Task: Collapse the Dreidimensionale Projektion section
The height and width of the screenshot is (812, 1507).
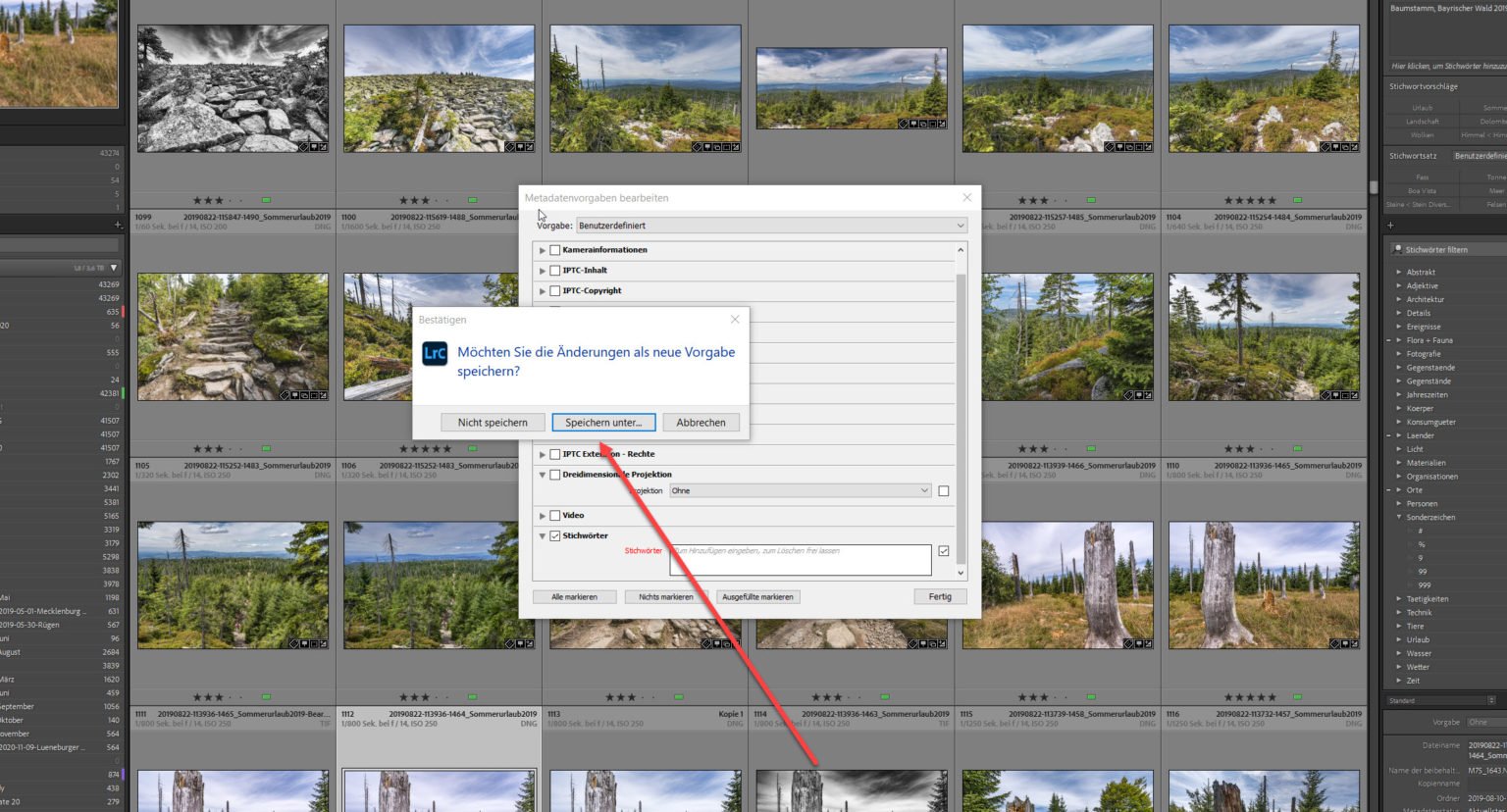Action: [542, 475]
